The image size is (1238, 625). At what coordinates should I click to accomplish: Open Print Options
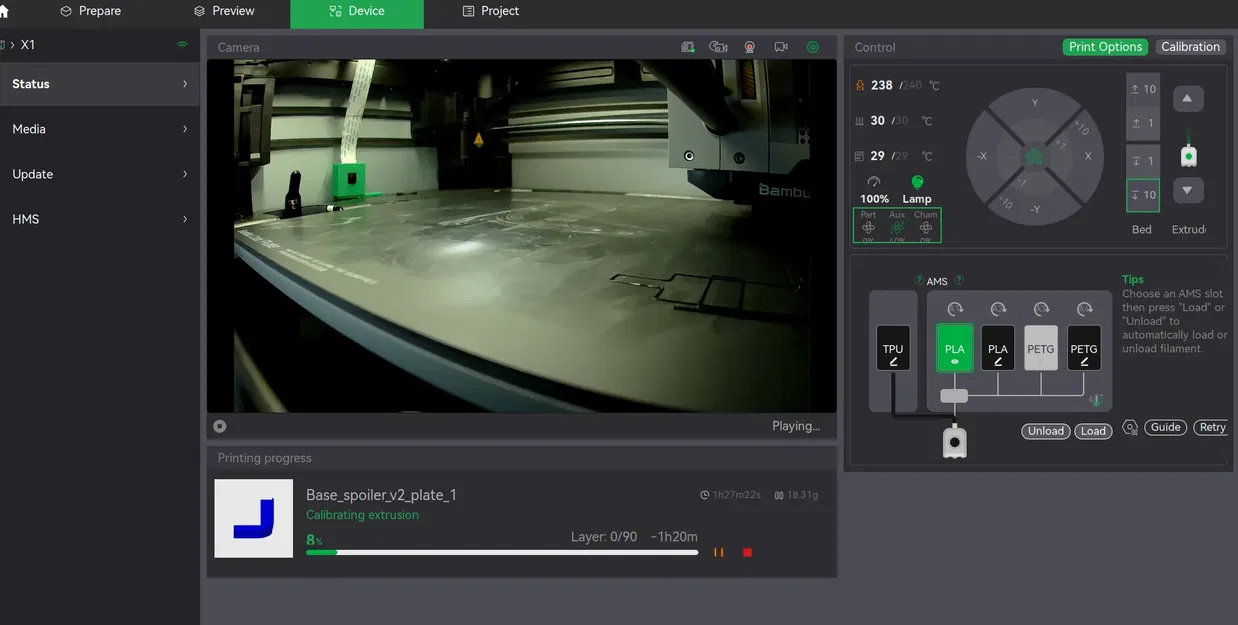(1105, 47)
